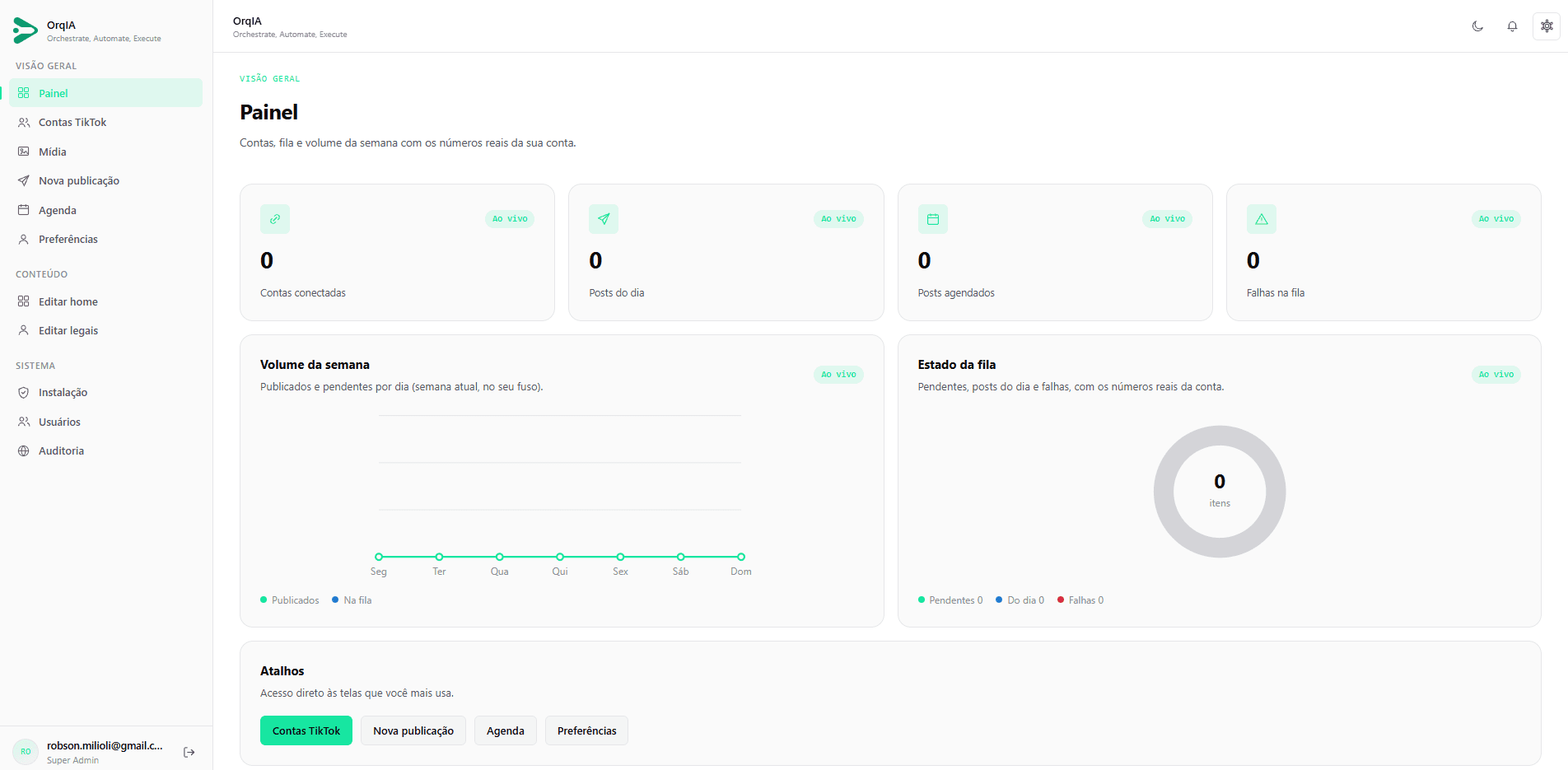Click the link icon on Contas conectadas card
Image resolution: width=1568 pixels, height=770 pixels.
click(275, 219)
